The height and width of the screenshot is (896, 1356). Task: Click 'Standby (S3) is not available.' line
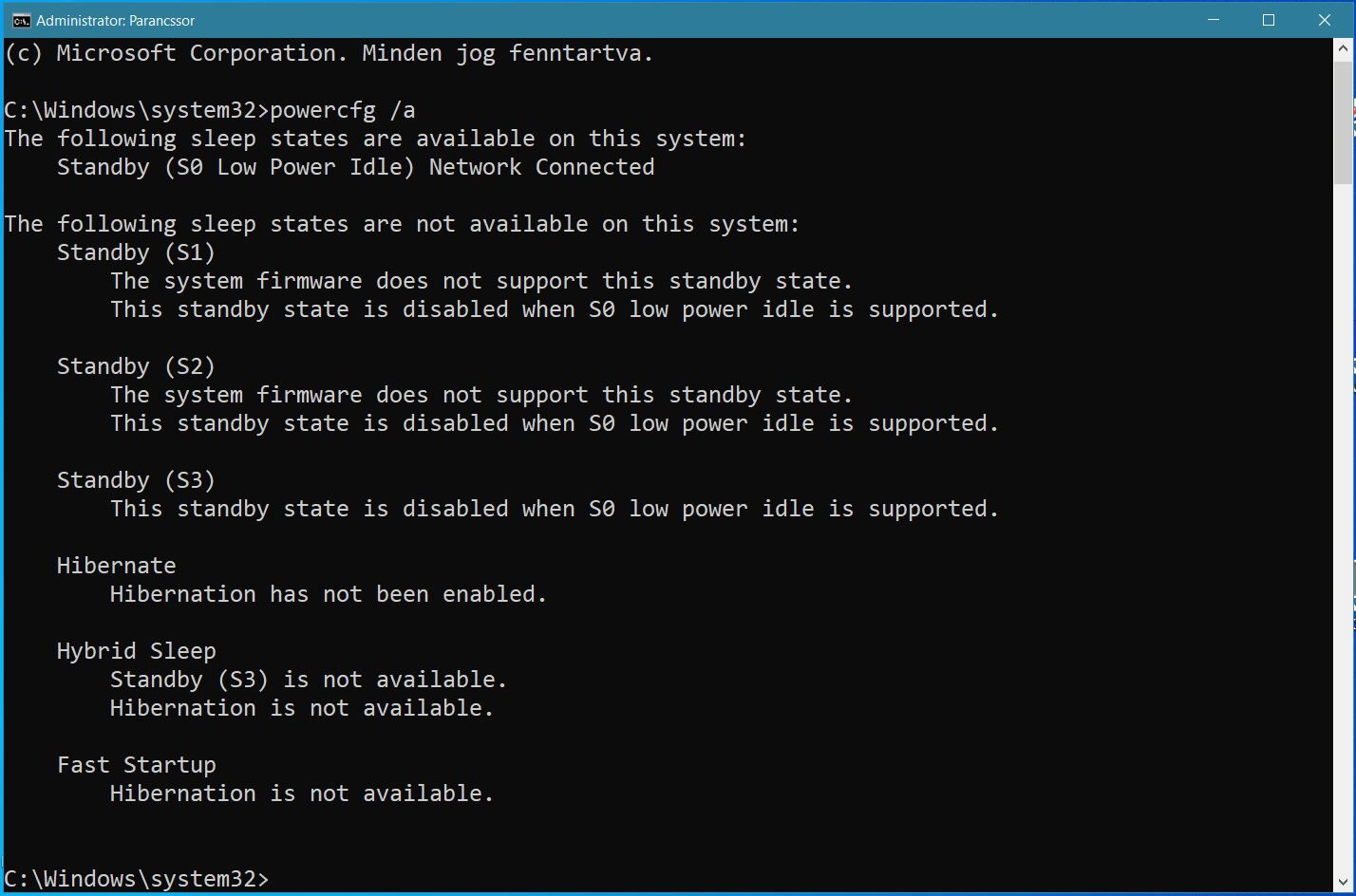(x=309, y=680)
